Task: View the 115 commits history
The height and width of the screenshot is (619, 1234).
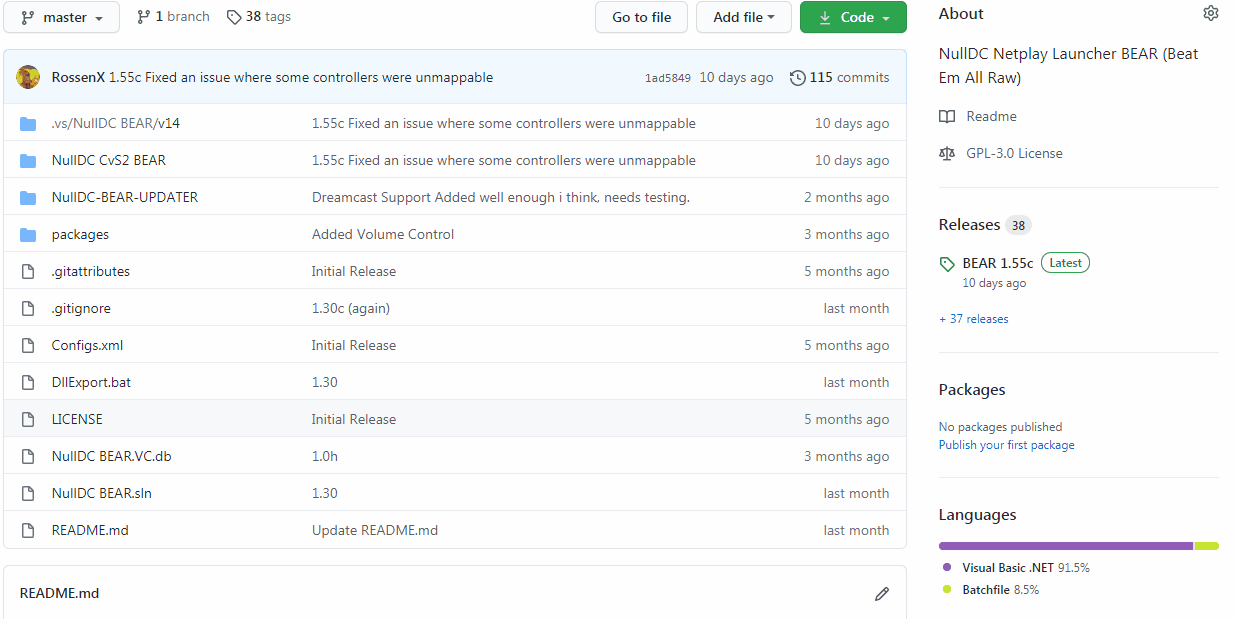Action: tap(839, 77)
